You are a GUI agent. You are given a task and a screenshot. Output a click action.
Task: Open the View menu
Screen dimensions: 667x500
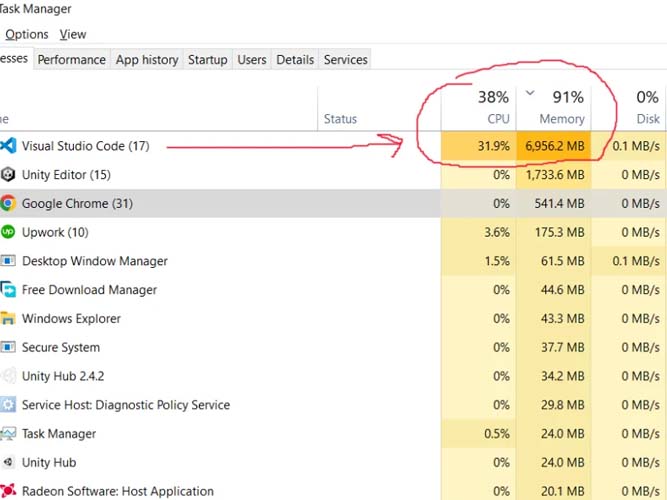tap(73, 34)
